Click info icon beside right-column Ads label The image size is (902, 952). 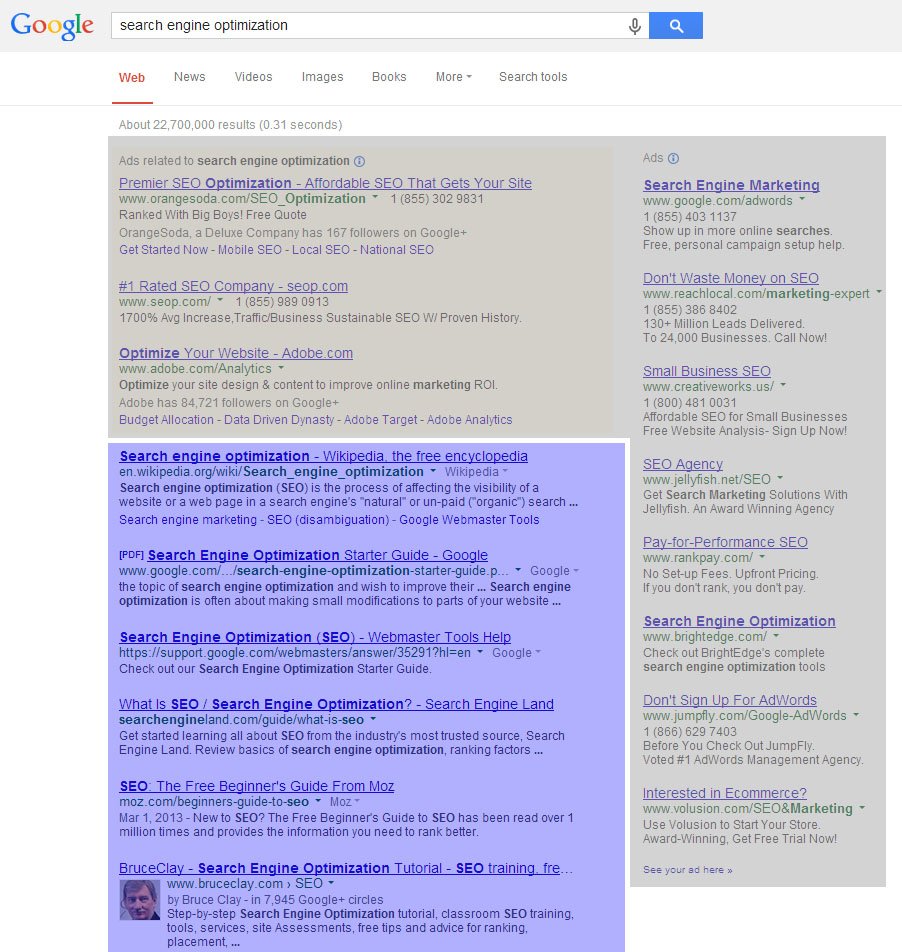pos(673,158)
